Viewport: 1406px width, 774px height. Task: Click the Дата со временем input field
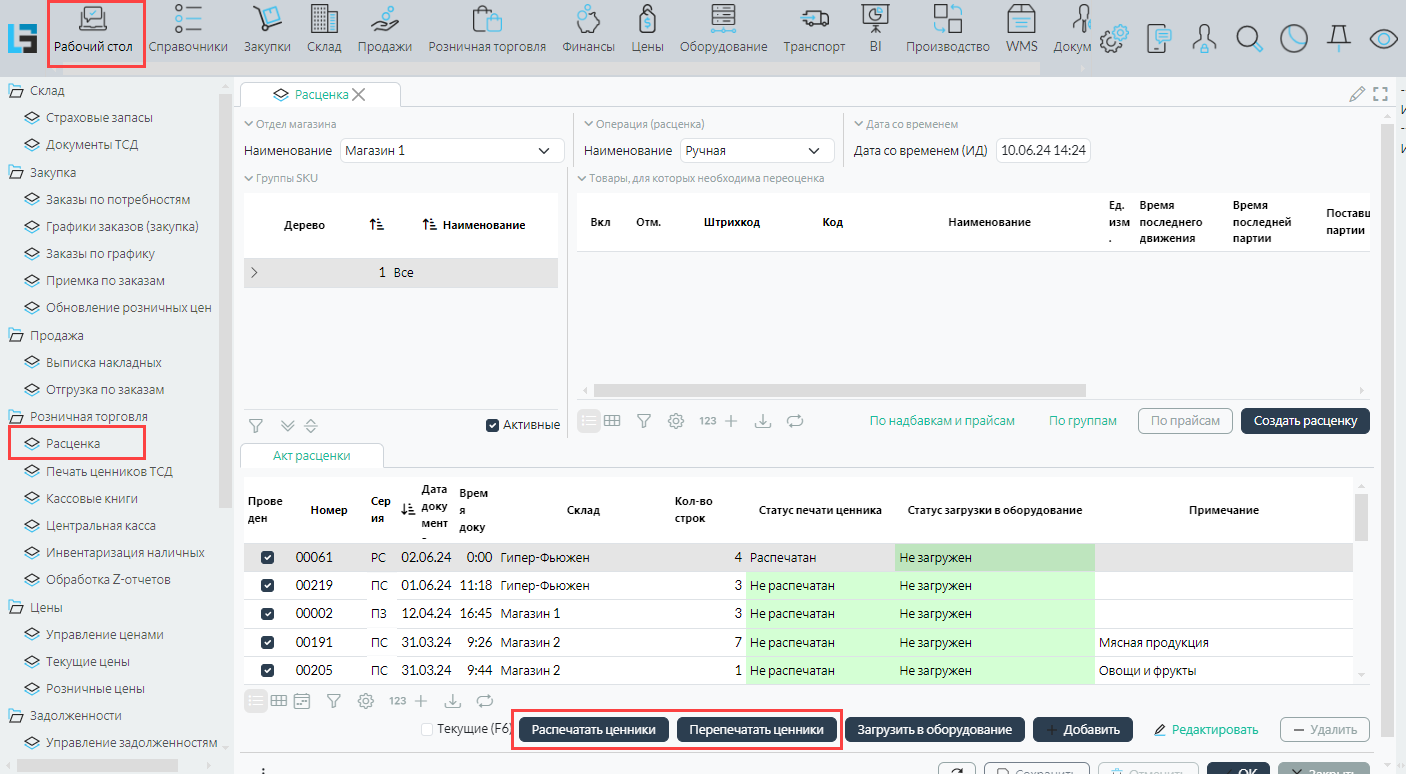1043,151
